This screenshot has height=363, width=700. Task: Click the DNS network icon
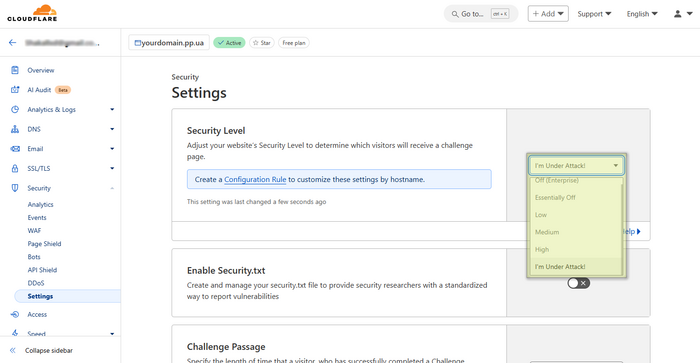pos(15,129)
